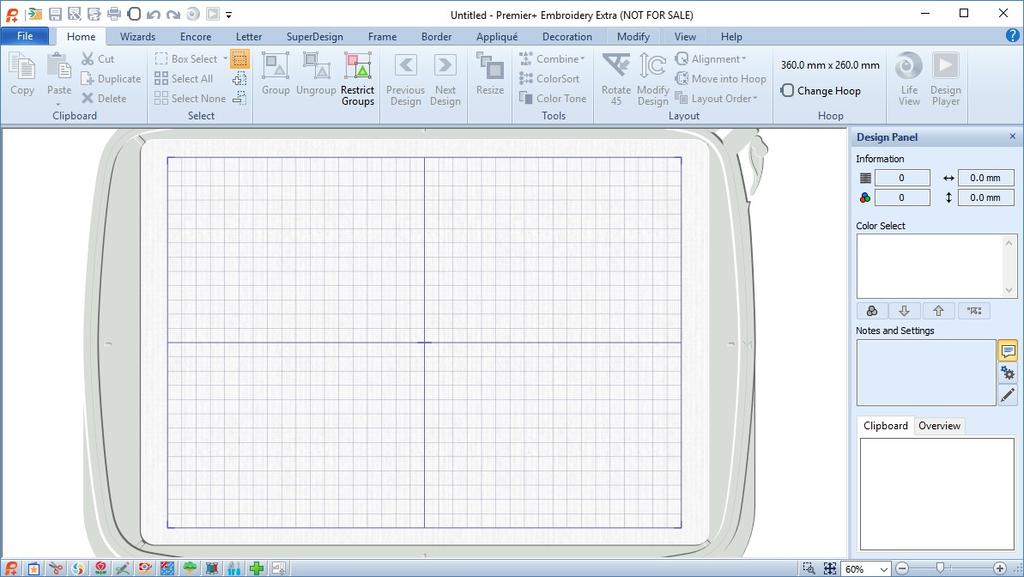Open the Box Select dropdown arrow
1024x577 pixels.
tap(225, 59)
